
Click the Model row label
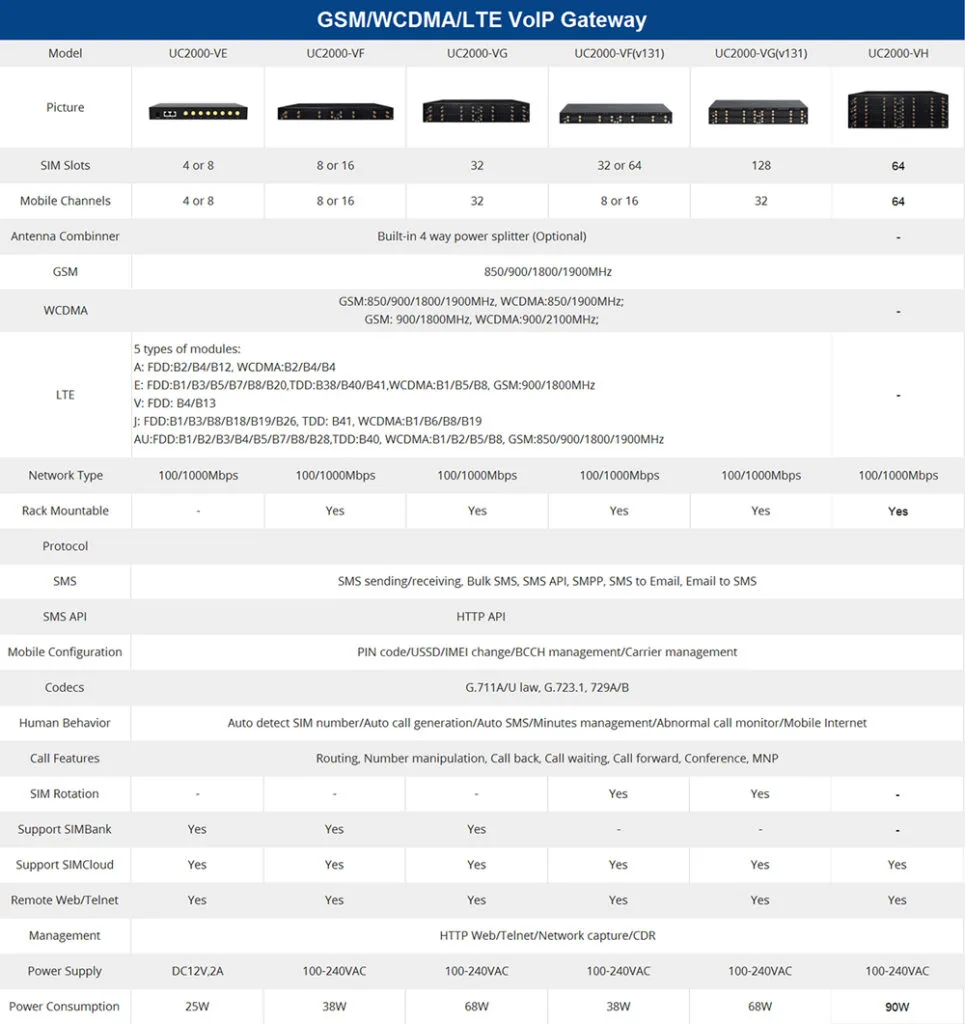click(64, 53)
